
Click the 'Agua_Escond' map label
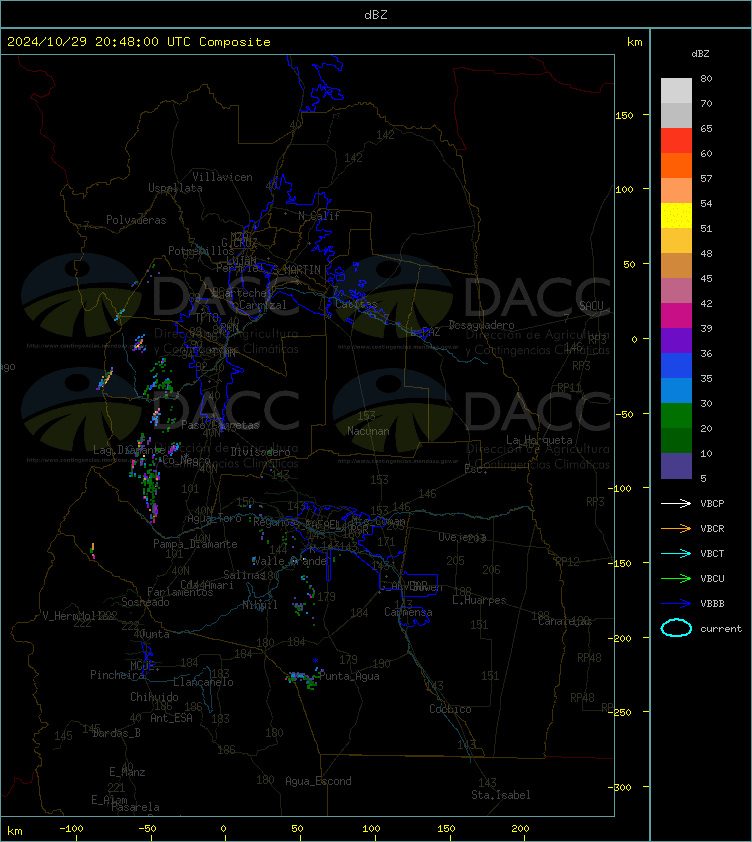coord(318,781)
